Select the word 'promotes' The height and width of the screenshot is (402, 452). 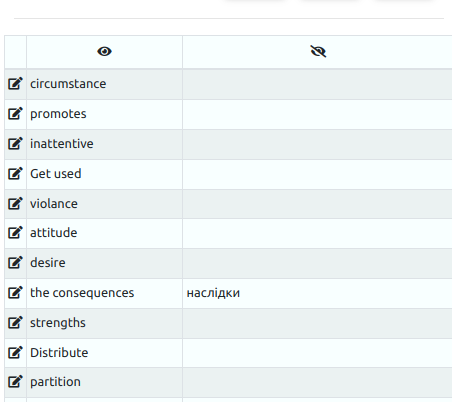click(58, 114)
